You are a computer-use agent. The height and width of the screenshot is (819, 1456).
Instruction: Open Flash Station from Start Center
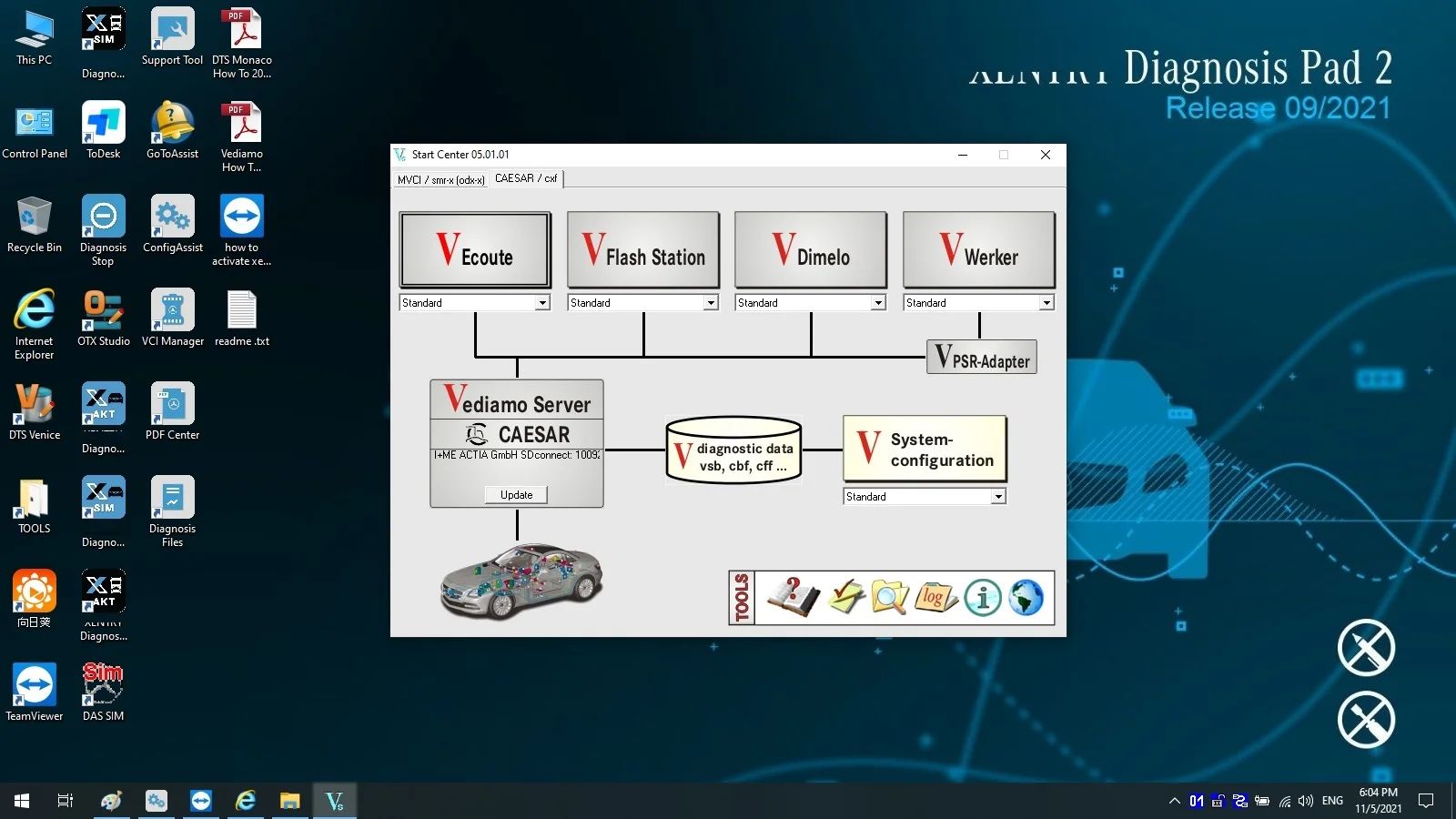point(643,249)
